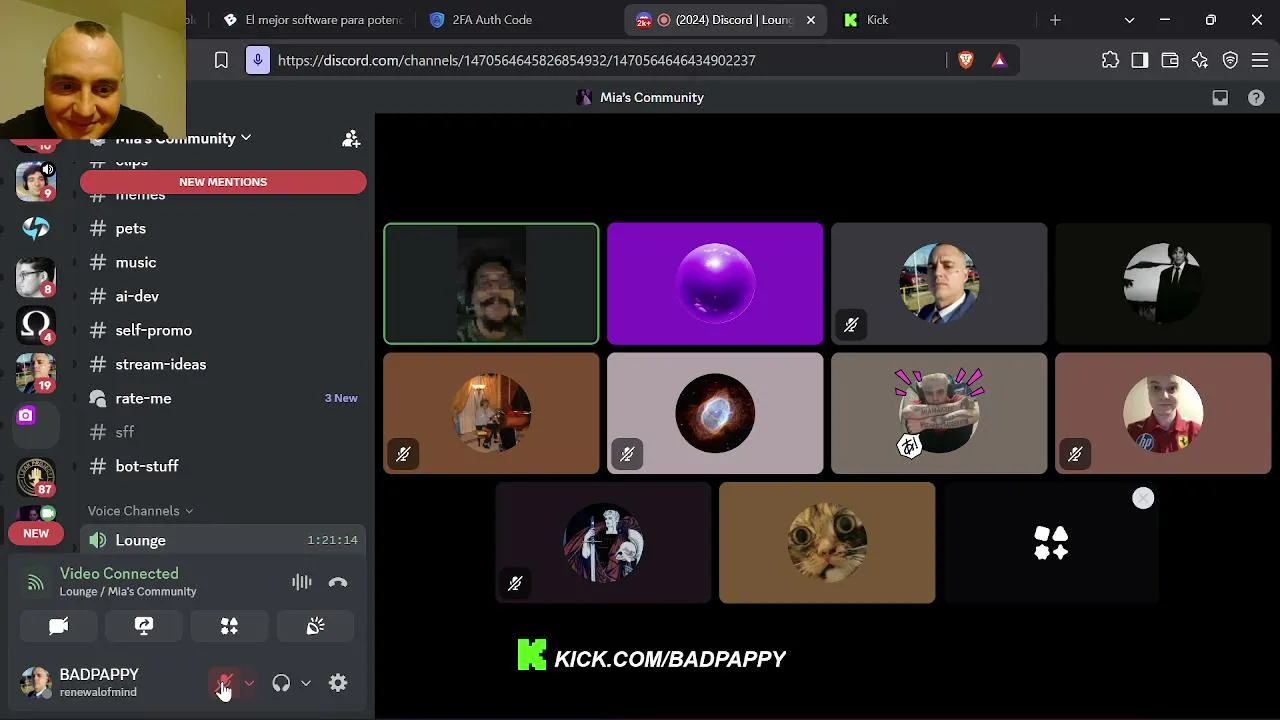
Task: Select the red Ferrari shirt participant tile
Action: click(1163, 413)
